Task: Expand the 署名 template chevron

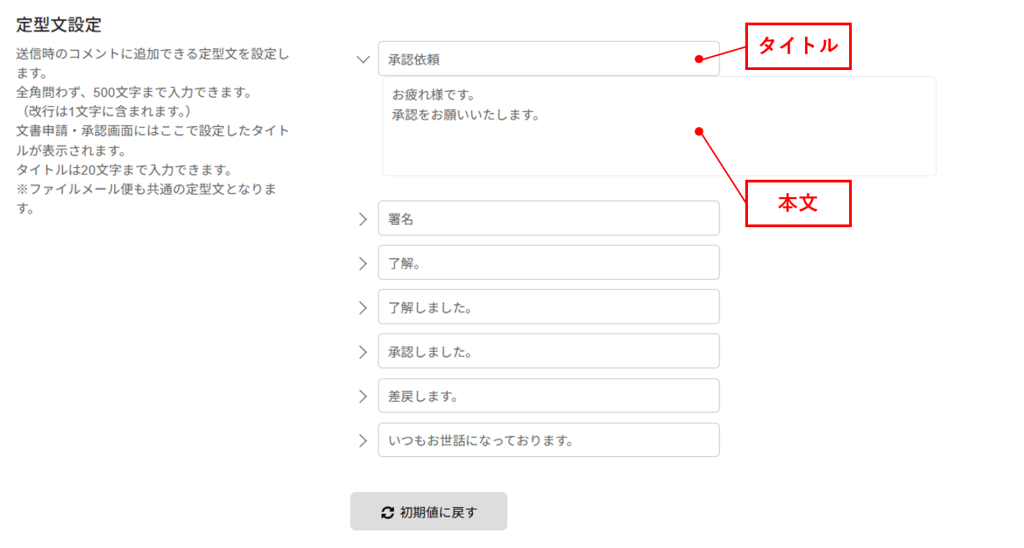Action: [362, 219]
